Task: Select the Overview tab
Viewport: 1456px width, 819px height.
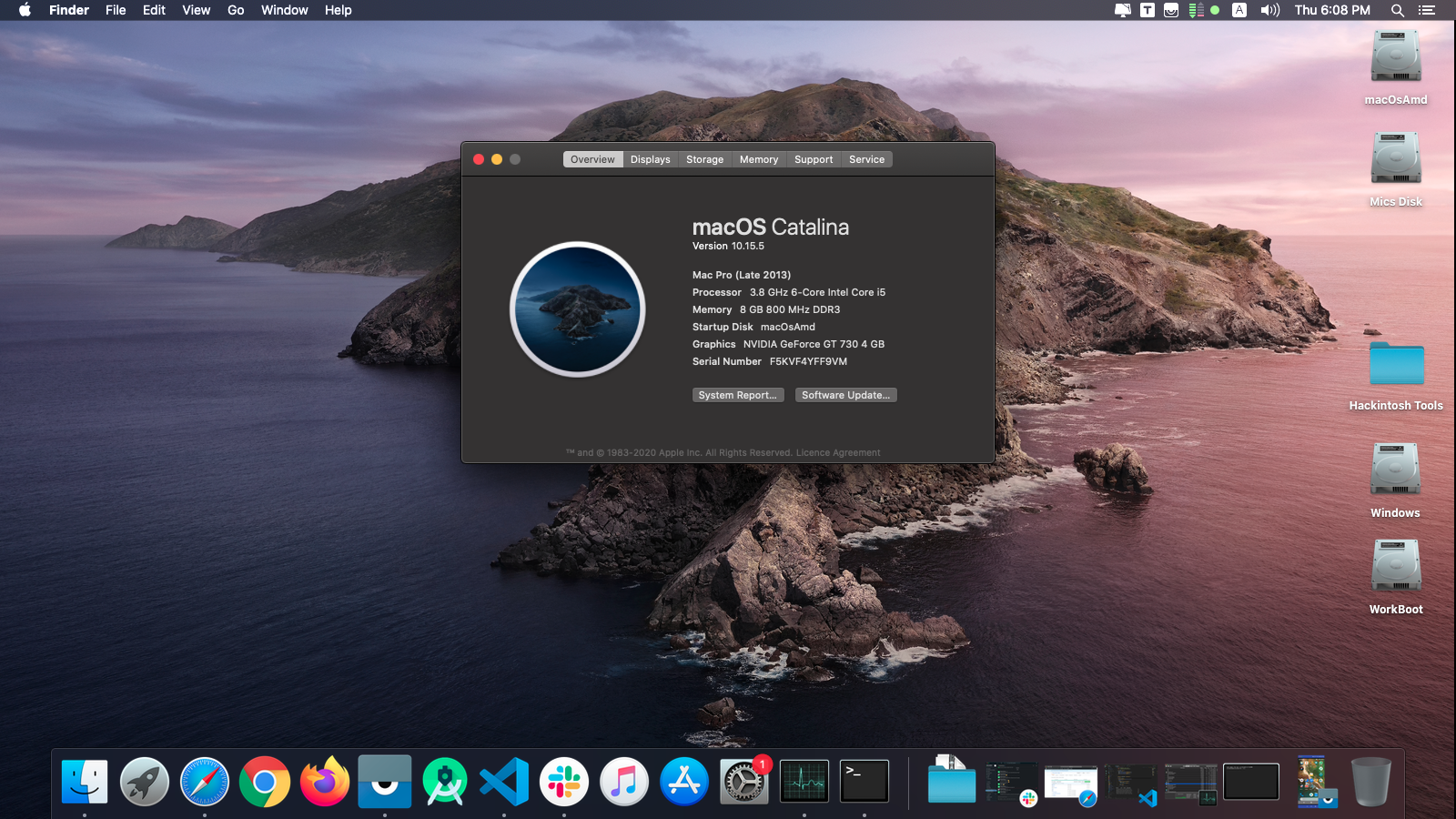Action: [592, 159]
